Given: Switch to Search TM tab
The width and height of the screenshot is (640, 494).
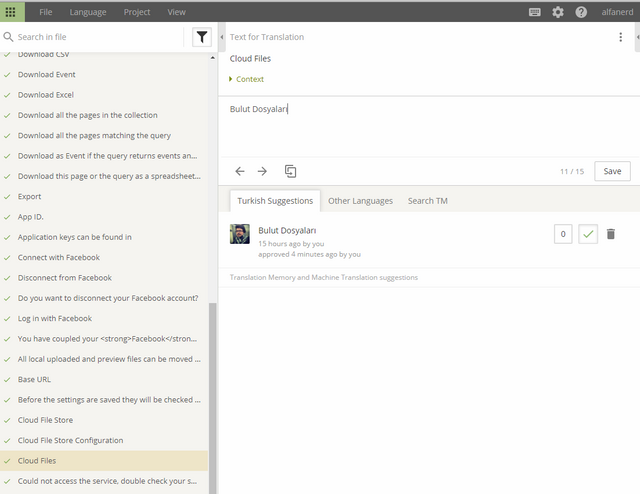Looking at the screenshot, I should [428, 201].
